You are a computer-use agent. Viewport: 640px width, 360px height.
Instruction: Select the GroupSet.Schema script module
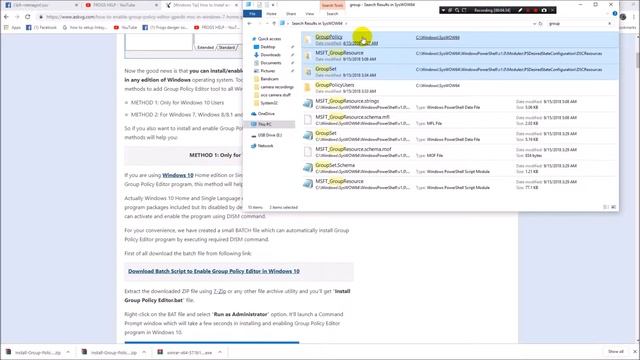pos(460,168)
